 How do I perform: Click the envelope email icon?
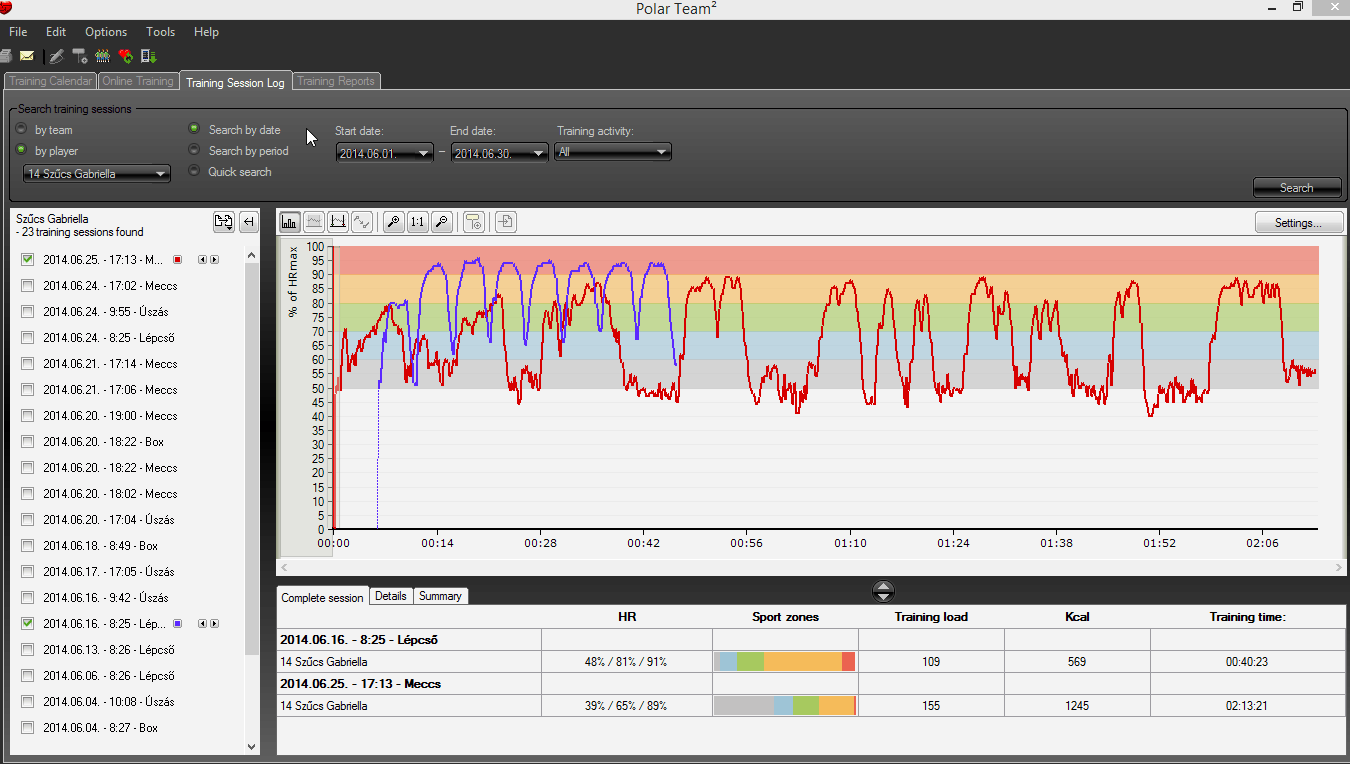27,56
